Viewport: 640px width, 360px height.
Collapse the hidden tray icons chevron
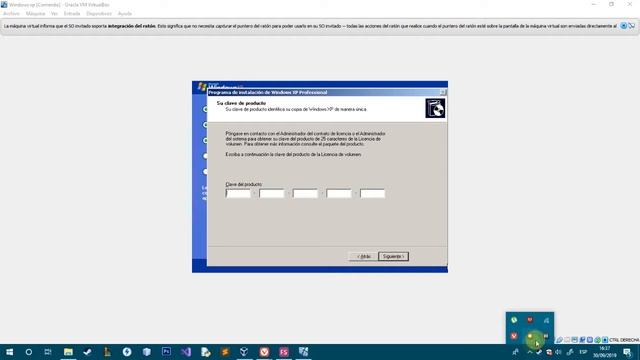pyautogui.click(x=529, y=352)
